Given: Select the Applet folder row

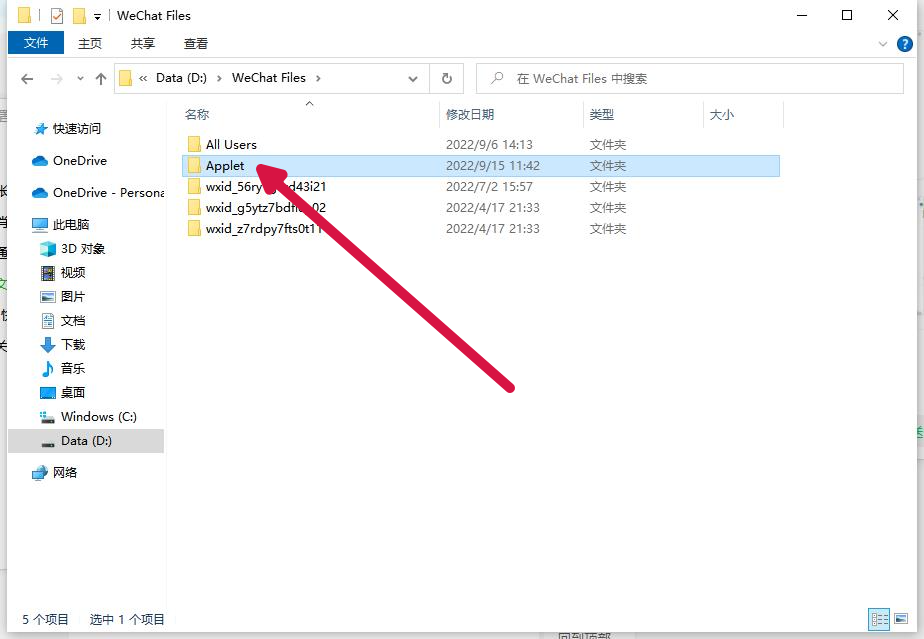Looking at the screenshot, I should pos(481,166).
